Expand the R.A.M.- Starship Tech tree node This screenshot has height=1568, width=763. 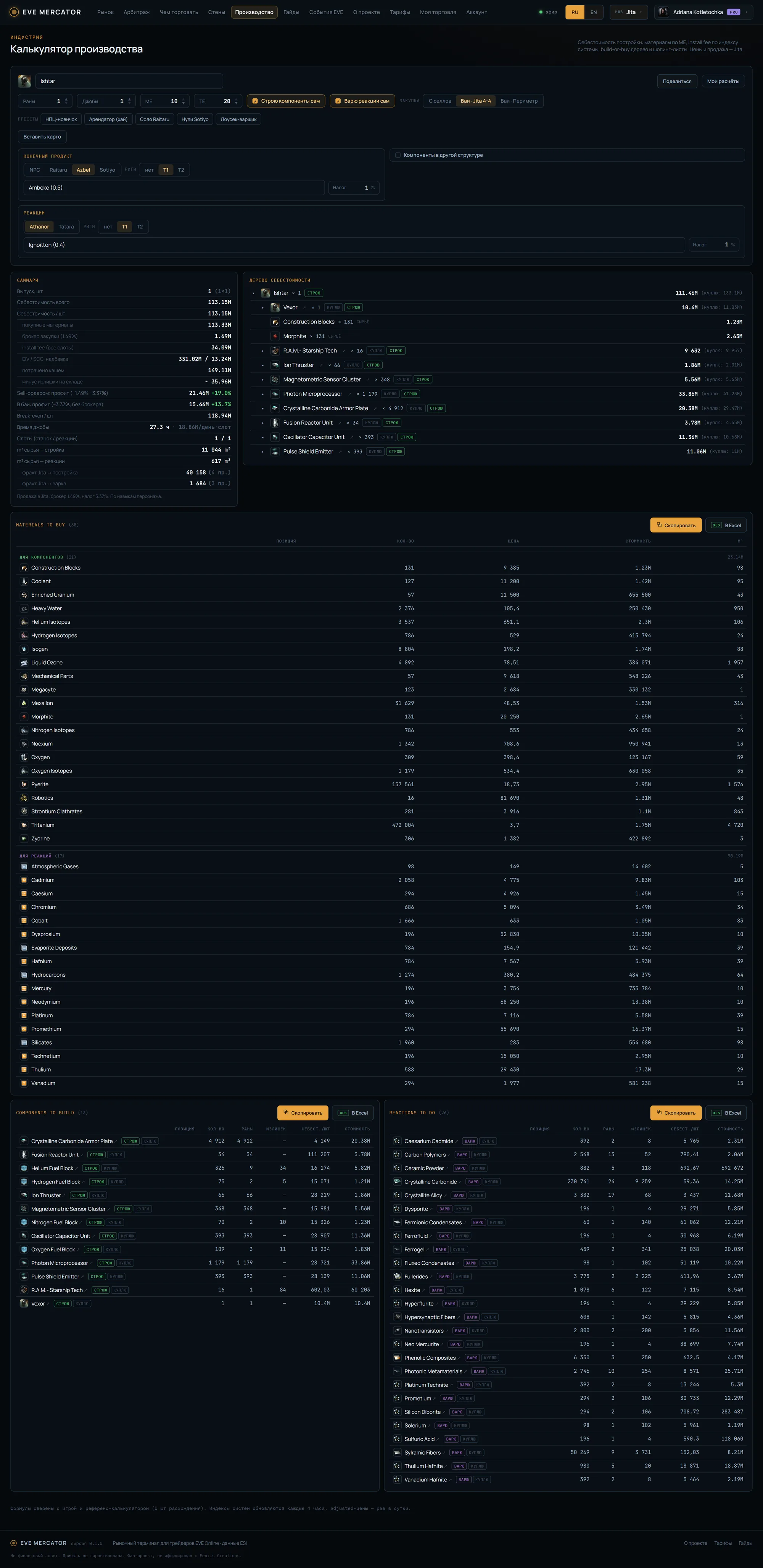pos(263,351)
